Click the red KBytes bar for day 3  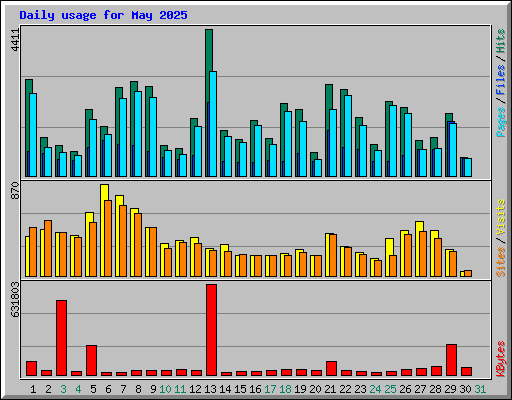coord(61,338)
